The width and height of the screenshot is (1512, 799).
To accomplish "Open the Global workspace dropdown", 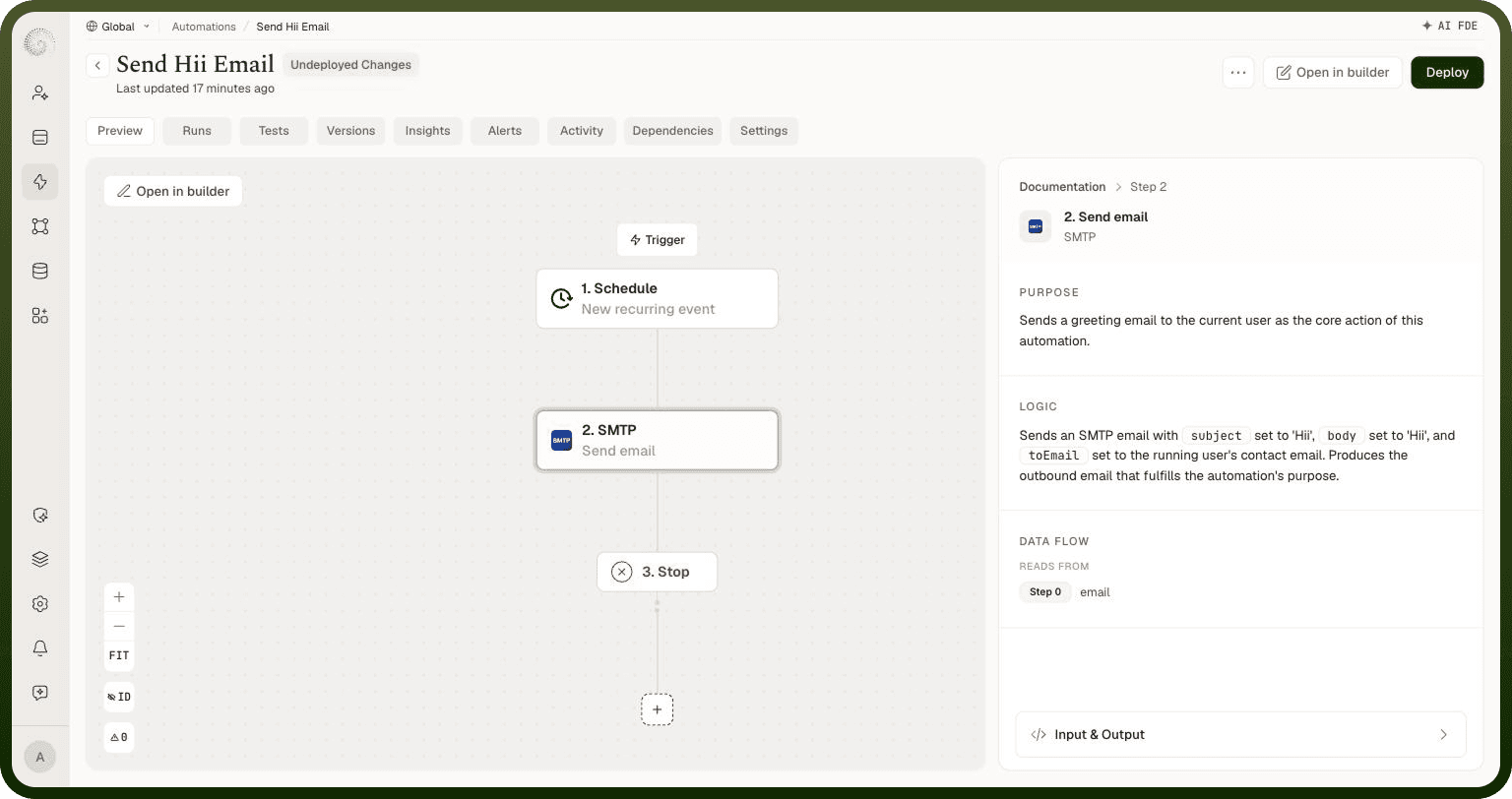I will tap(118, 27).
